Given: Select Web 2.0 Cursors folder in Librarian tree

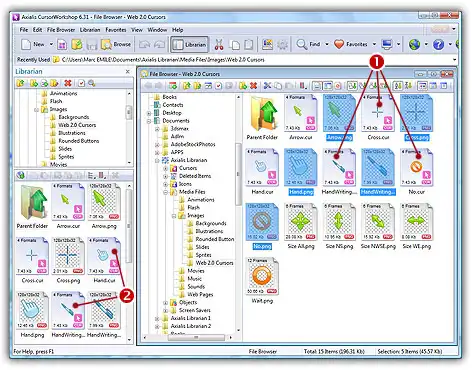Looking at the screenshot, I should coord(77,125).
